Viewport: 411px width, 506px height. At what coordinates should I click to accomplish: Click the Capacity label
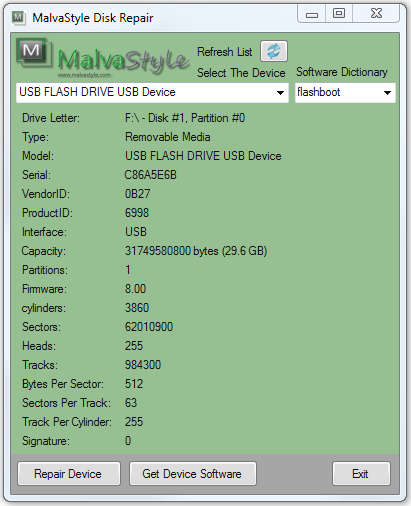click(44, 251)
